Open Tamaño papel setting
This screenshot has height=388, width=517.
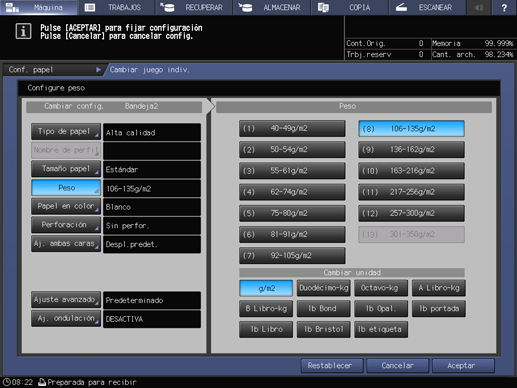pos(66,169)
